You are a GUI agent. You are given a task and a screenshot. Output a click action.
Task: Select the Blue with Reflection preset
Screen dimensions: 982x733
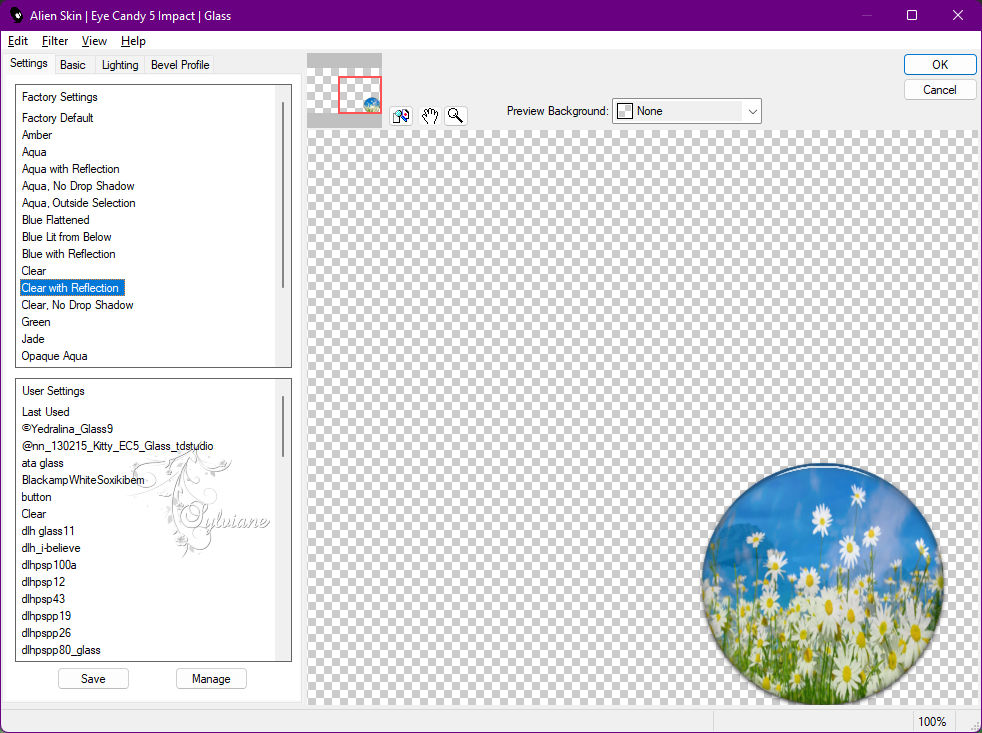[x=69, y=254]
